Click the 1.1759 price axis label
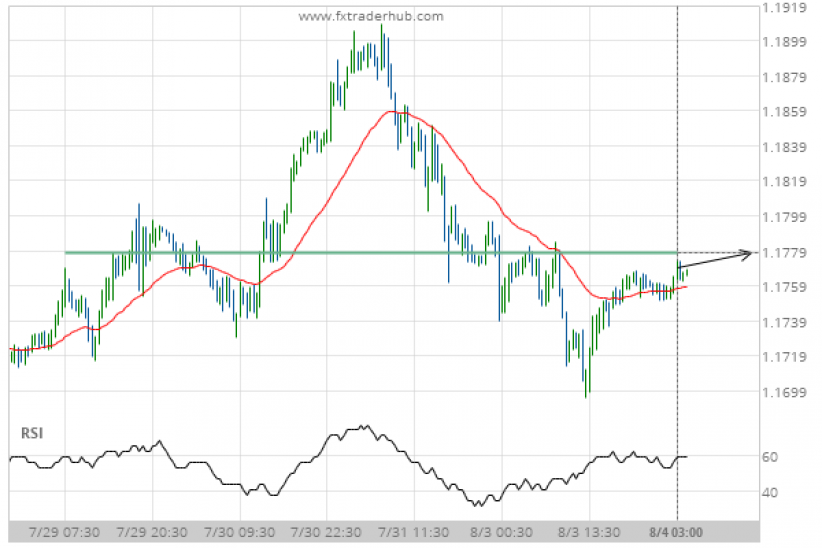 coord(784,287)
